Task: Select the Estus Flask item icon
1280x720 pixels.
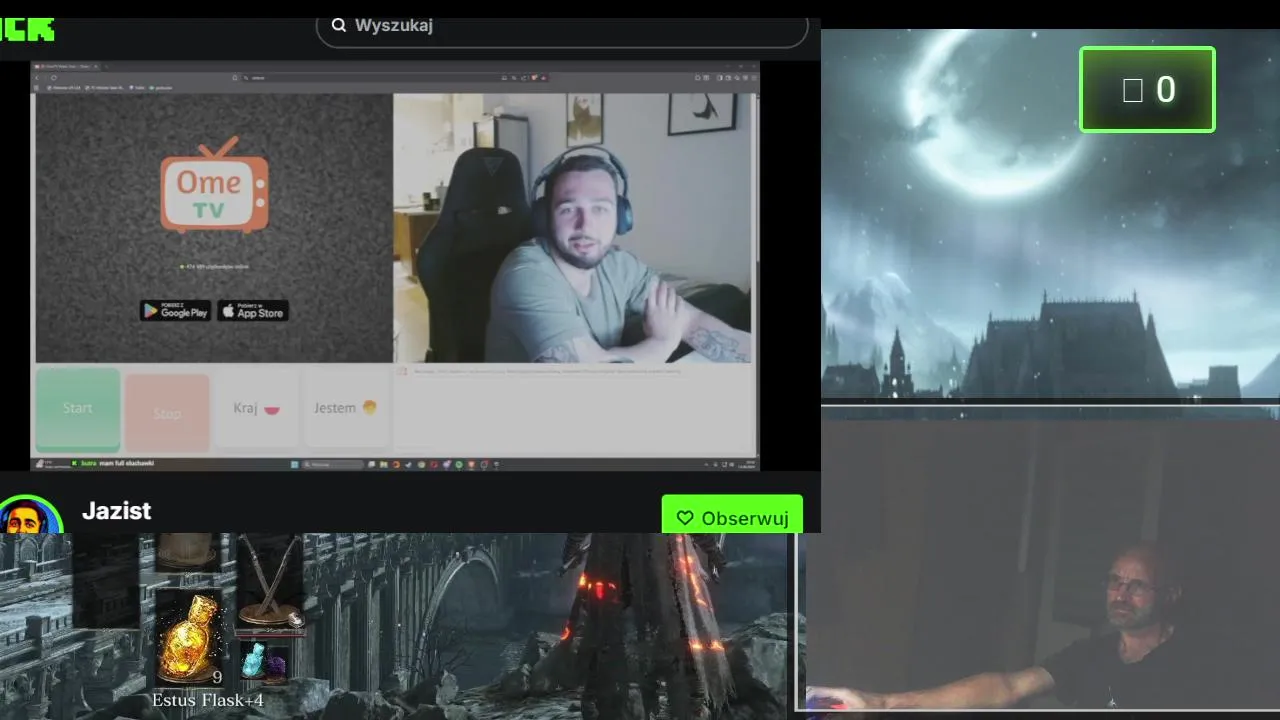Action: point(189,637)
